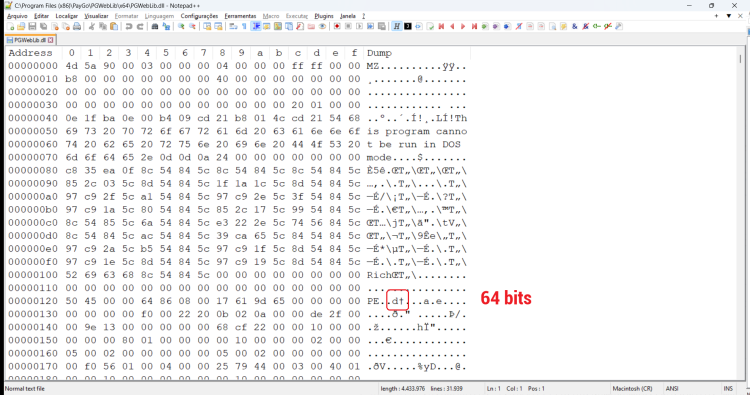Screen dimensions: 750x395
Task: Click the 'length : 4.433.976' status entry
Action: point(403,389)
